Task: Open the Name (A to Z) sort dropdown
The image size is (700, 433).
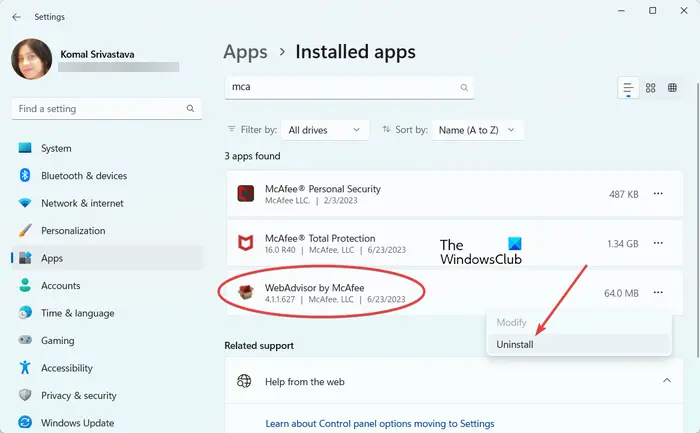Action: [477, 130]
